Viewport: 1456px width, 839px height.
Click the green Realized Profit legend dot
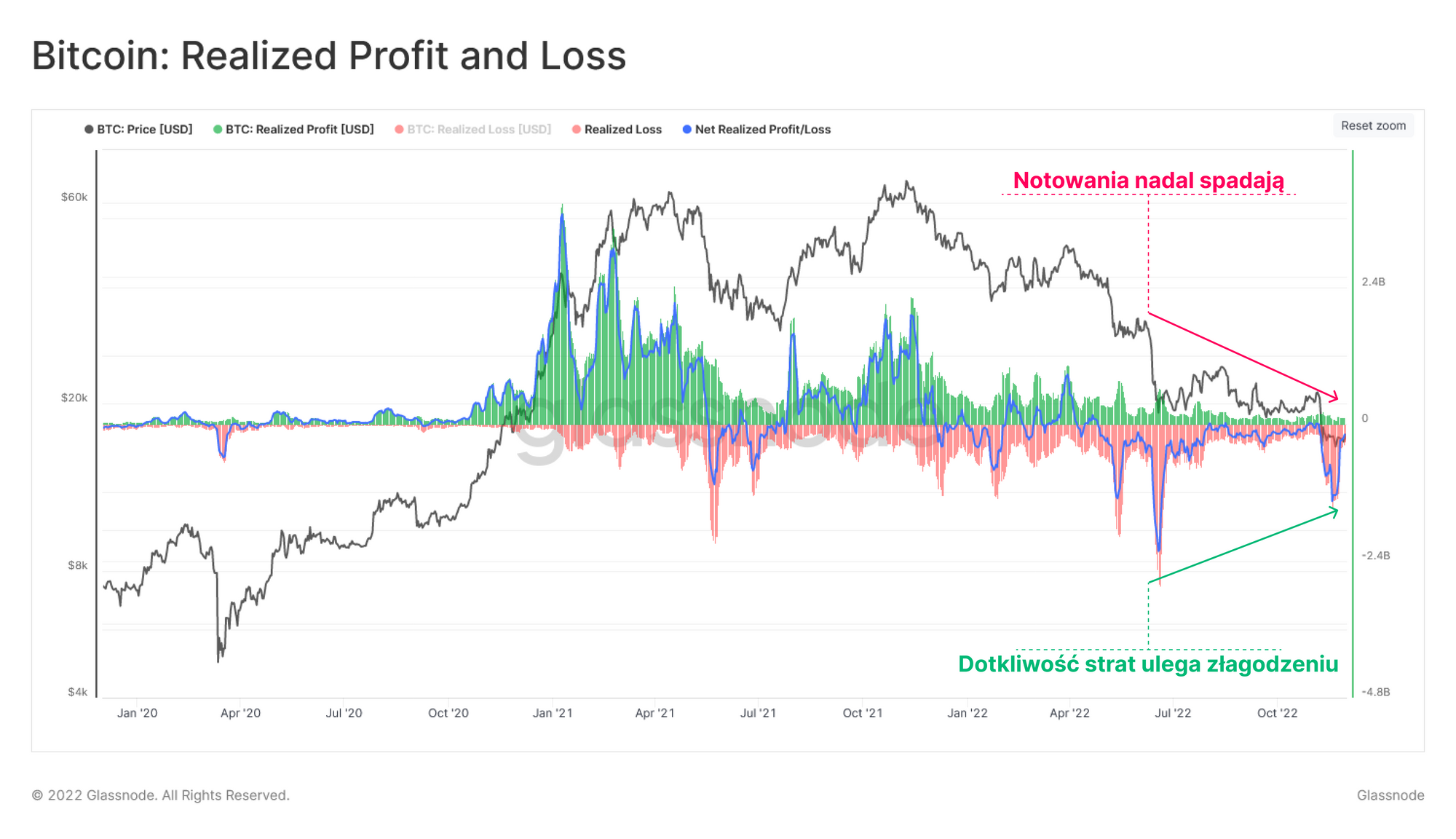click(x=218, y=129)
